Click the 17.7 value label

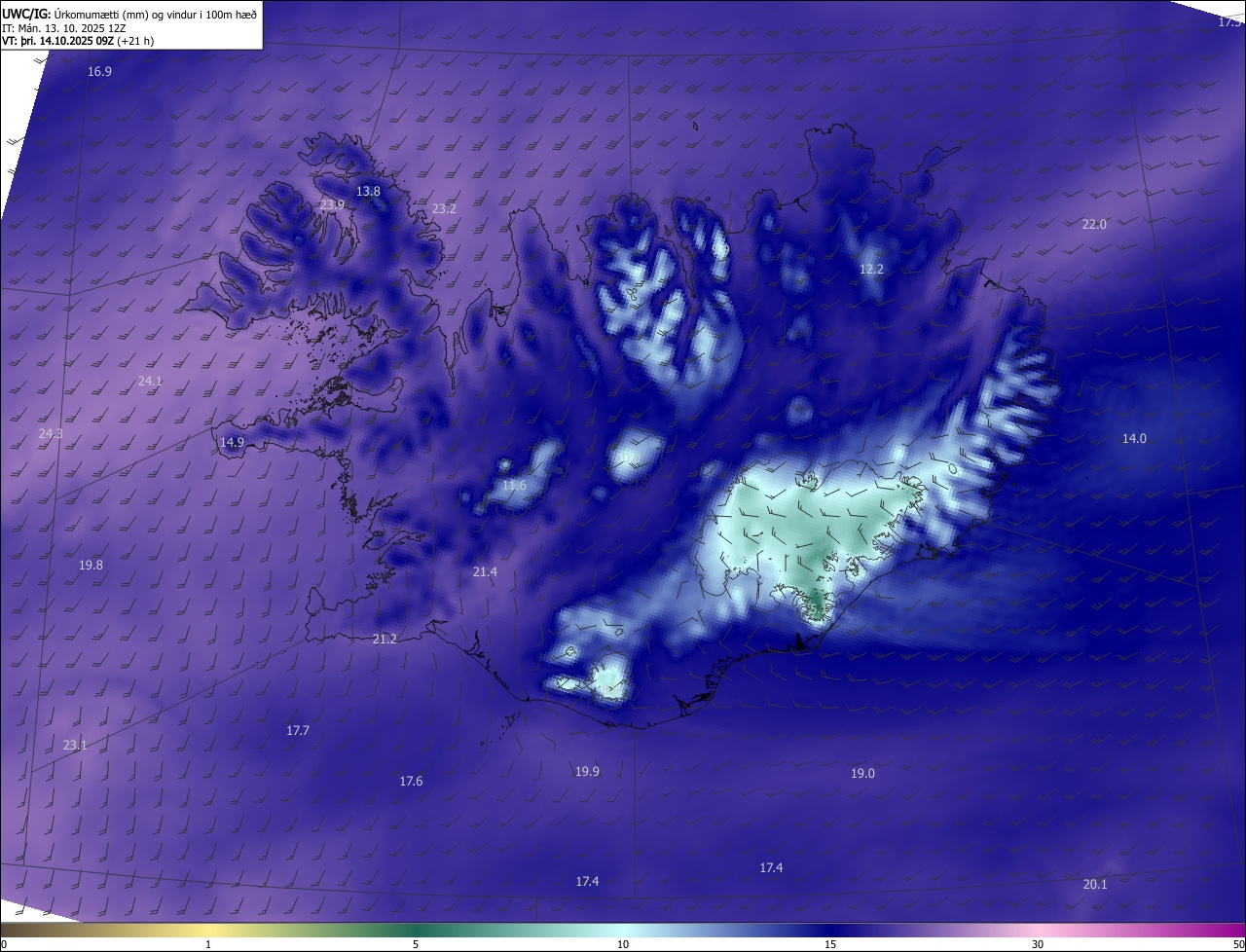[x=298, y=731]
